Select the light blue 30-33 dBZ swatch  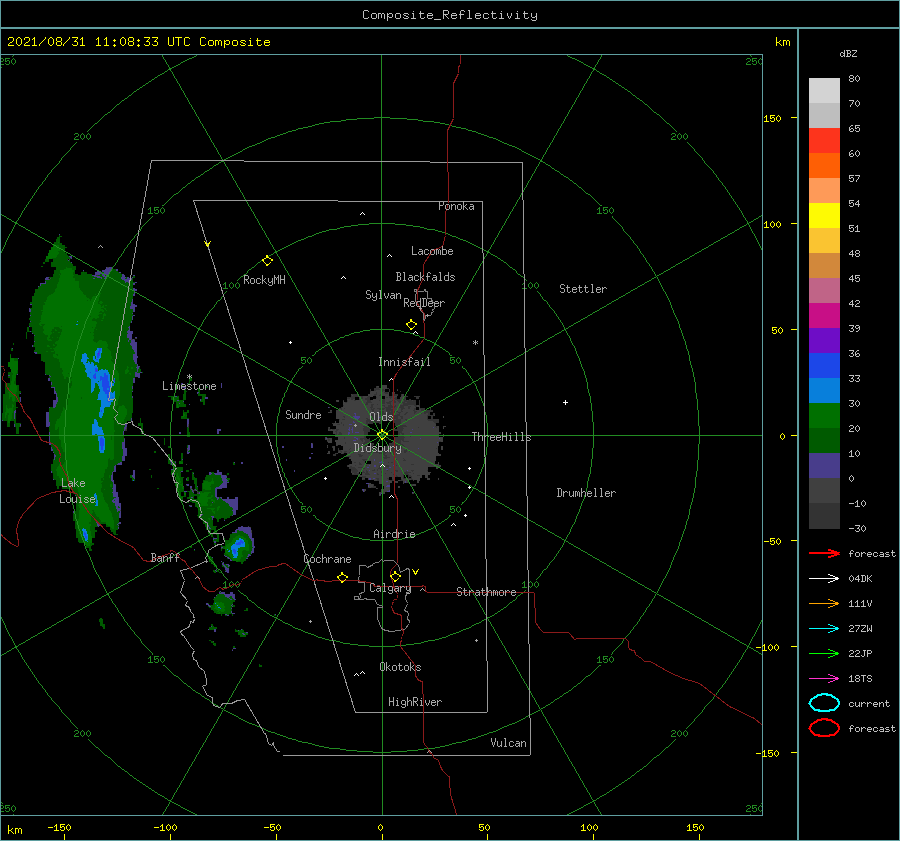pyautogui.click(x=824, y=391)
